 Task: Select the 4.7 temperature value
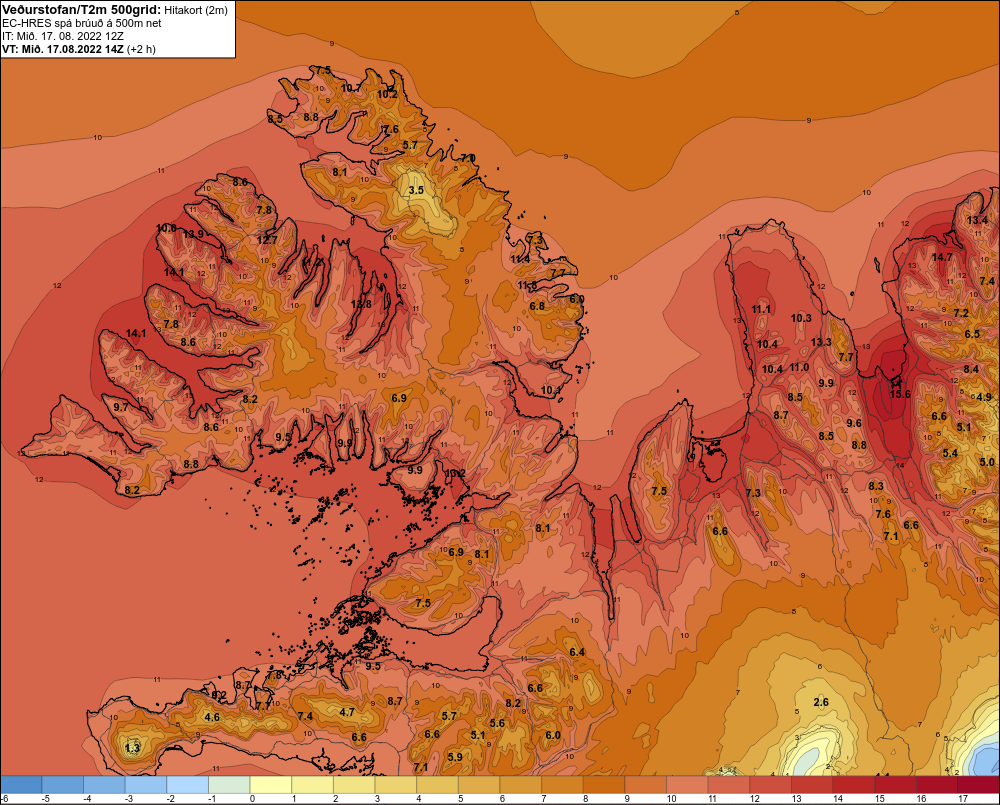[347, 712]
